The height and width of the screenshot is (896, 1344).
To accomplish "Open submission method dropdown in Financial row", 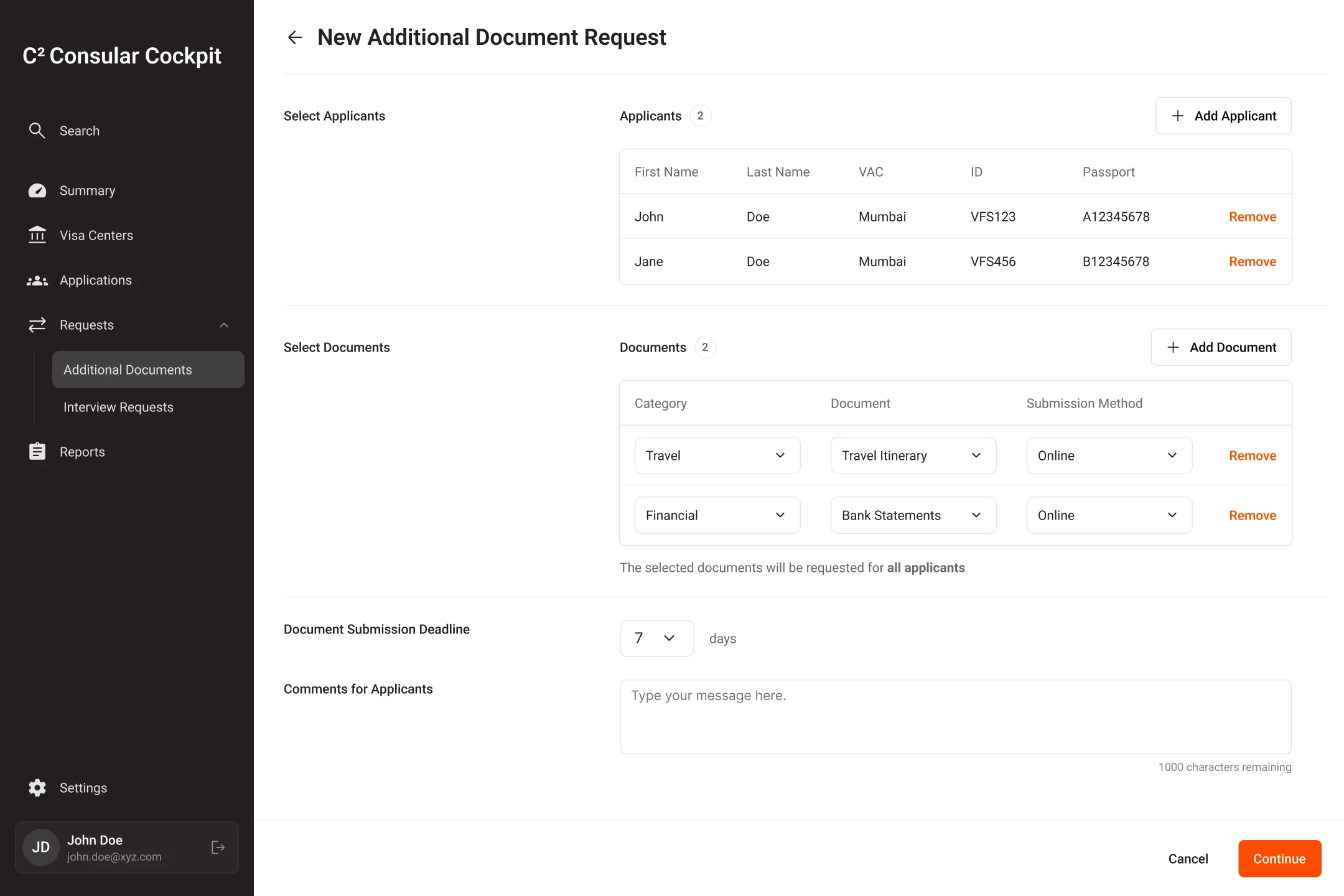I will point(1109,515).
